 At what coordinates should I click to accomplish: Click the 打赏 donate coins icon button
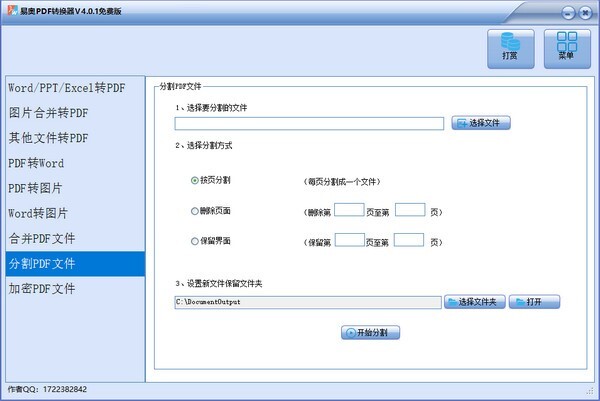510,49
